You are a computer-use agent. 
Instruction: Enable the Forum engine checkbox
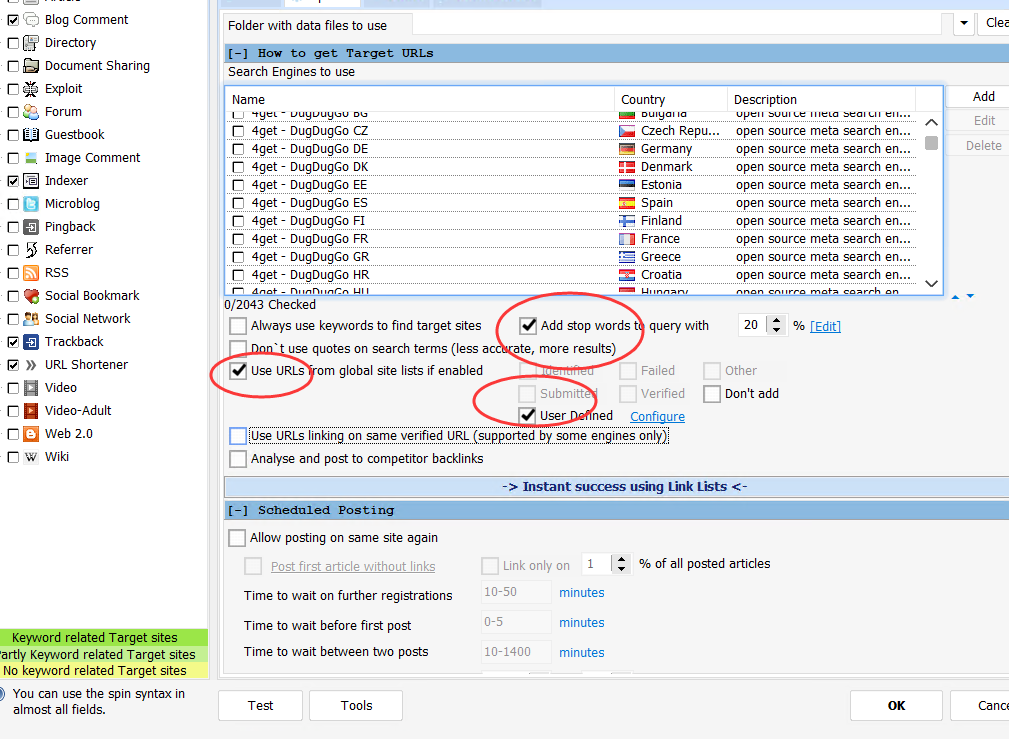(x=13, y=112)
